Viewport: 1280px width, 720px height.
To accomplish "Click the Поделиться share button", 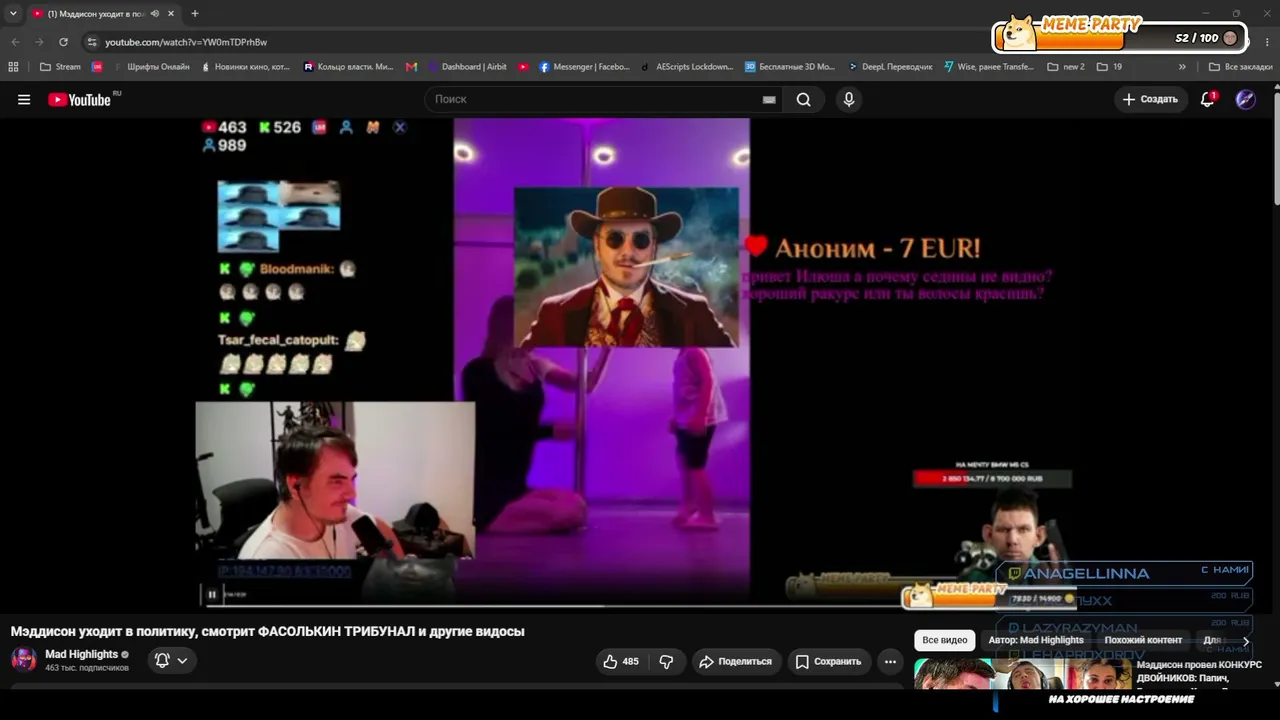I will pyautogui.click(x=735, y=661).
